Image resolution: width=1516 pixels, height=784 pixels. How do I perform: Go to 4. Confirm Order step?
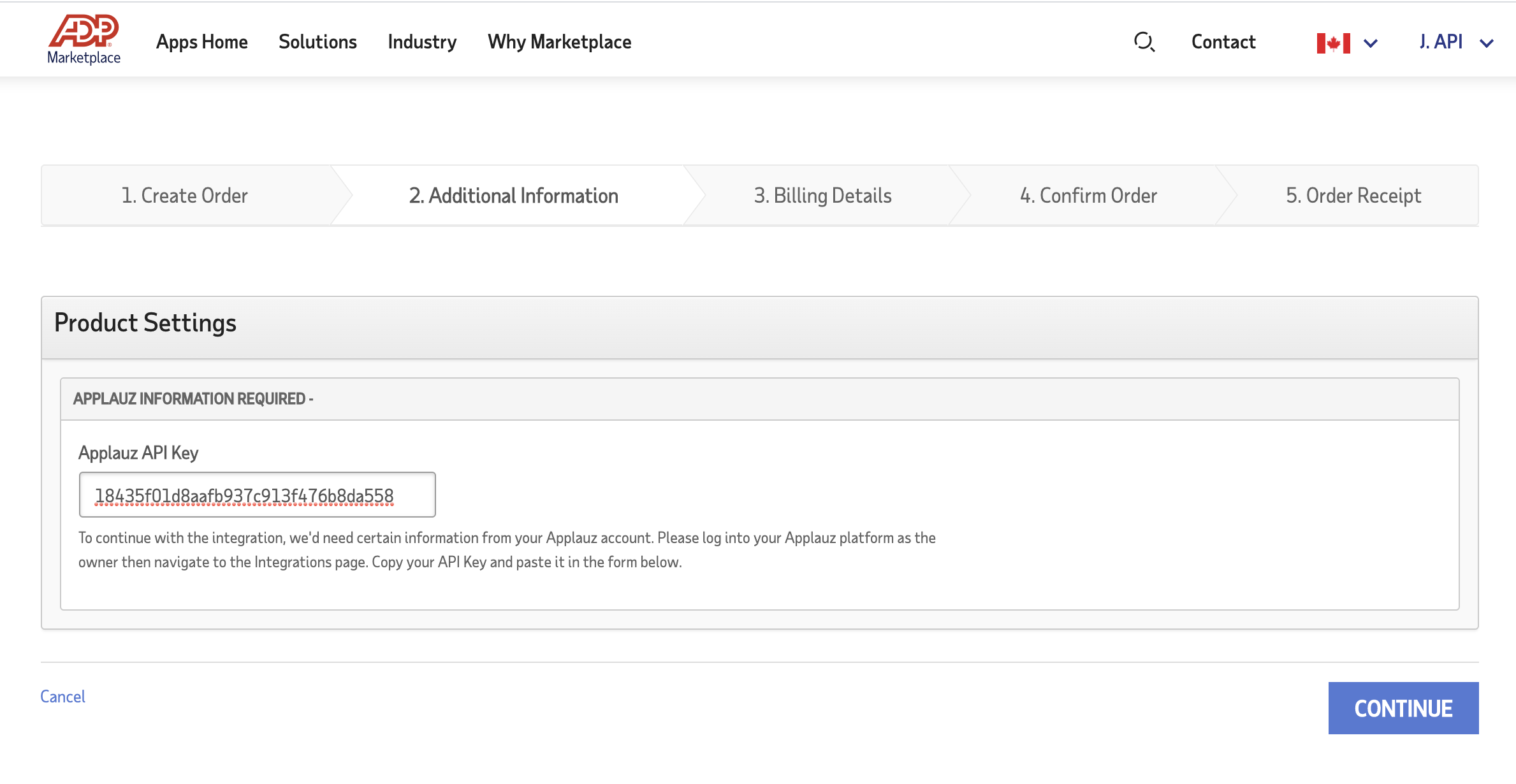(x=1088, y=196)
